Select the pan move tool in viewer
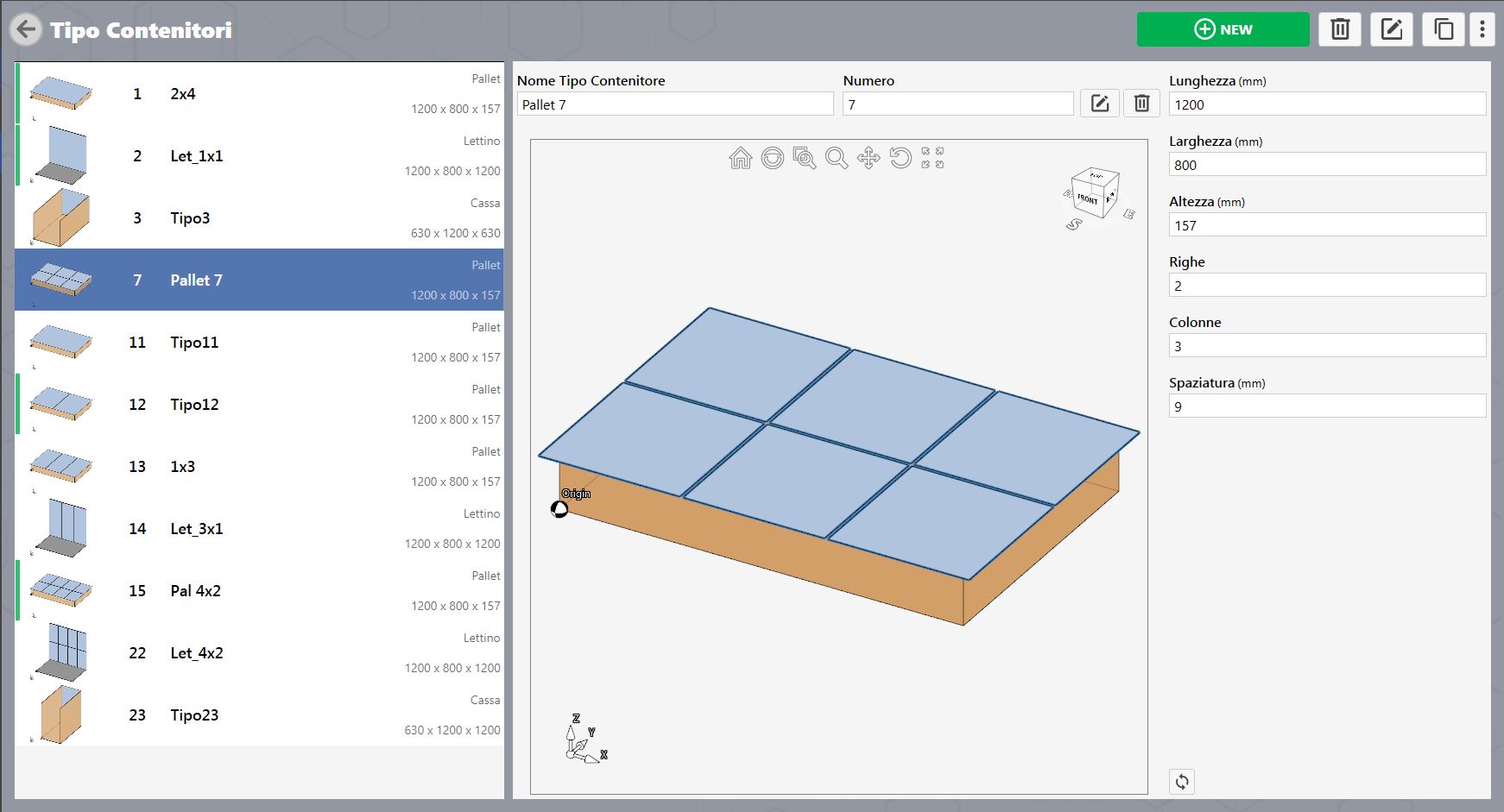 pos(869,158)
